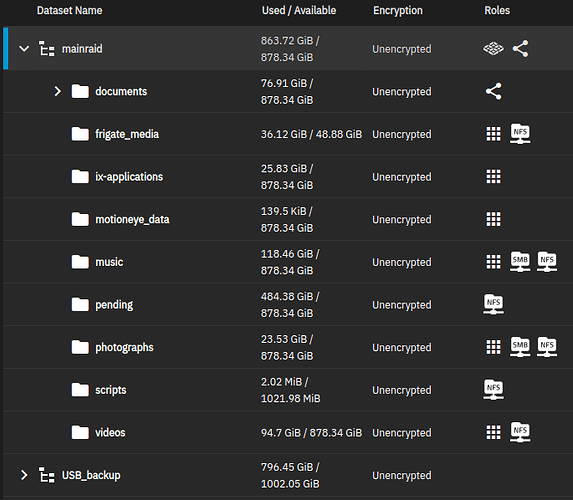Click the documents folder icon
This screenshot has height=500, width=573.
(x=80, y=91)
